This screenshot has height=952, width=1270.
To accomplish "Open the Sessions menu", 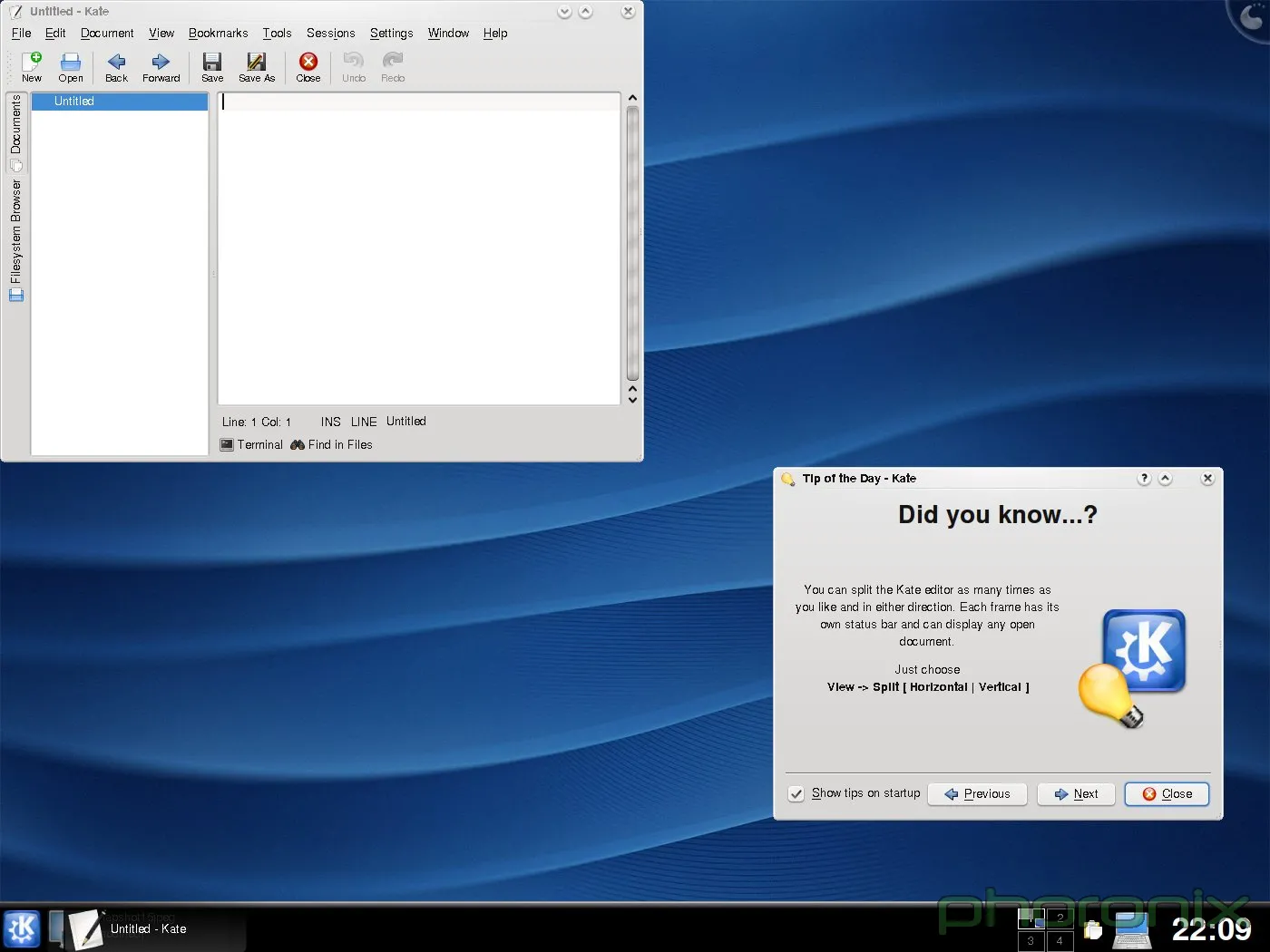I will click(x=330, y=34).
